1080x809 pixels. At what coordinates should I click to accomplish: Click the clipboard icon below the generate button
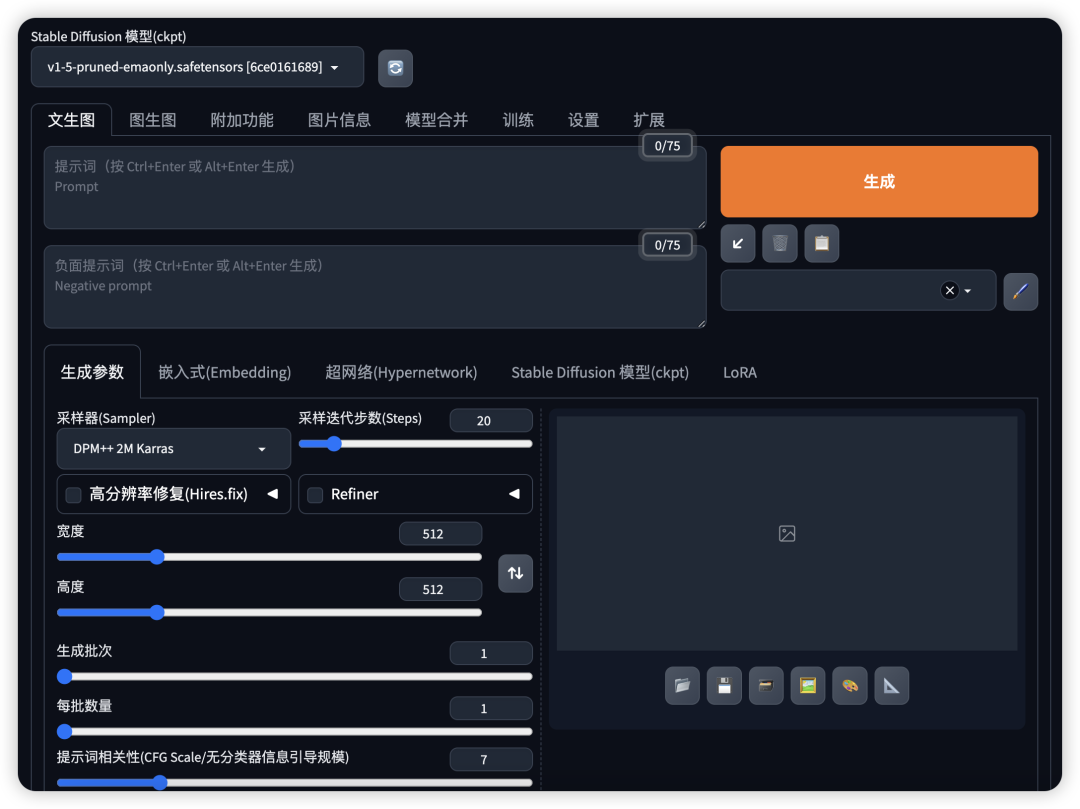[x=822, y=243]
